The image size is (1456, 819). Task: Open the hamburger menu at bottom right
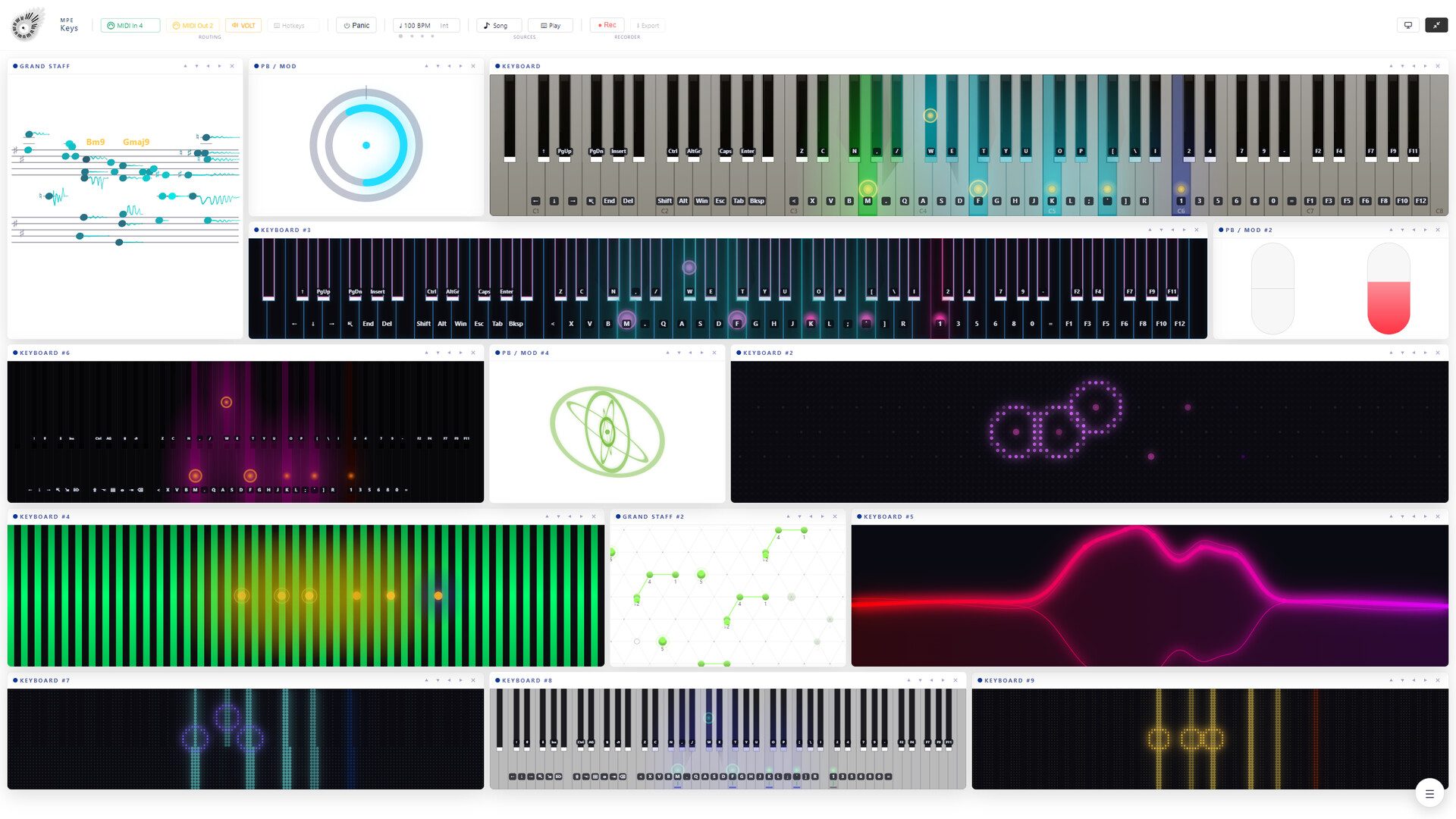point(1429,793)
